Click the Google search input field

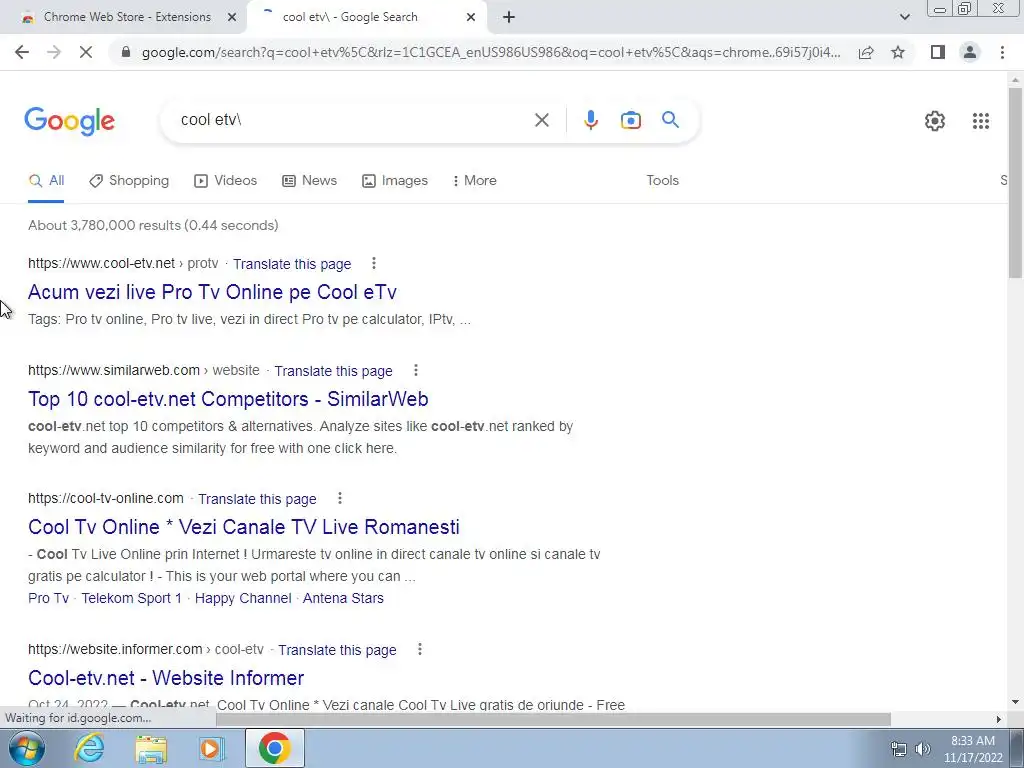[x=353, y=120]
